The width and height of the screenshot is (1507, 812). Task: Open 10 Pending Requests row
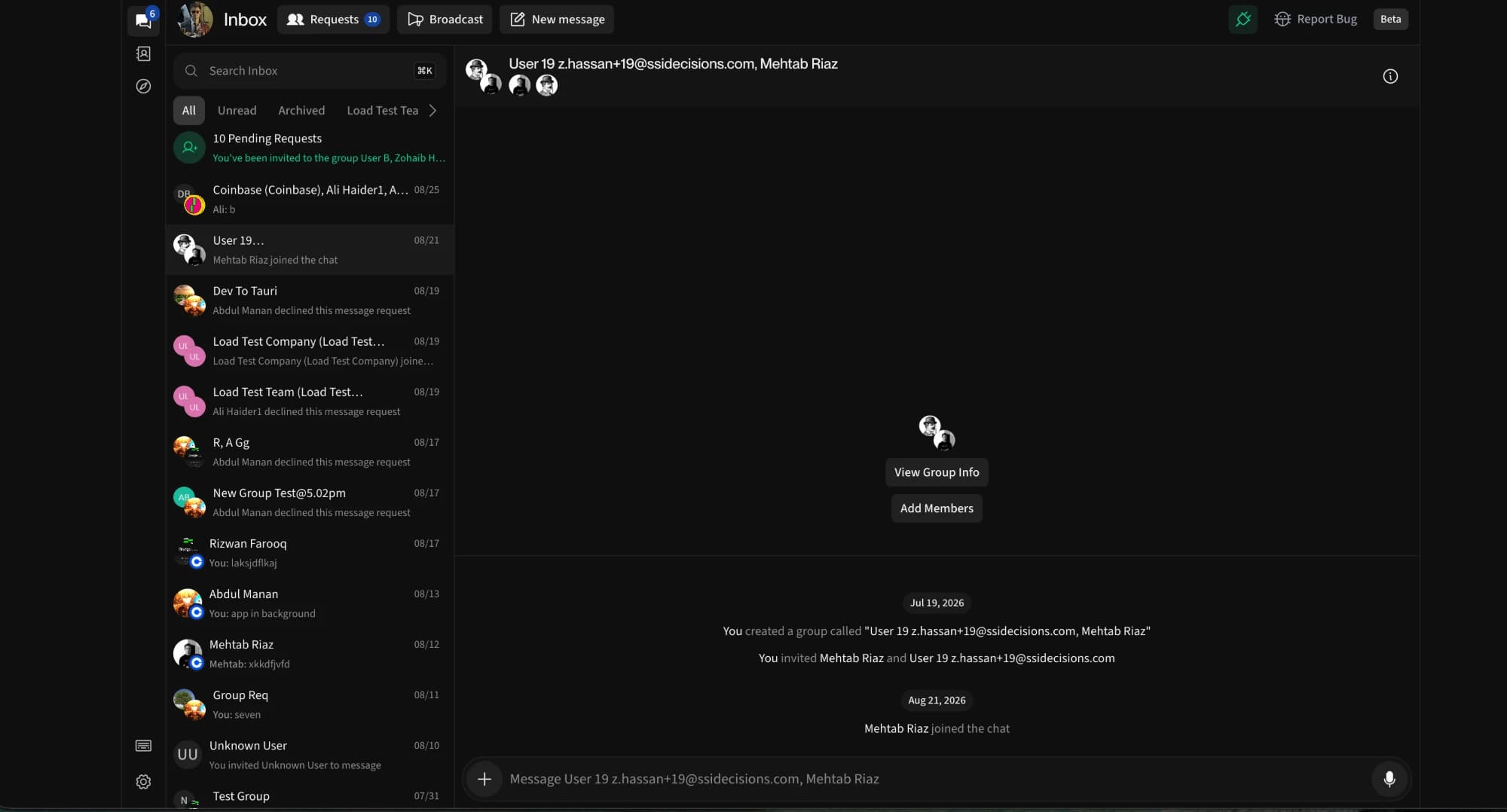(x=310, y=148)
